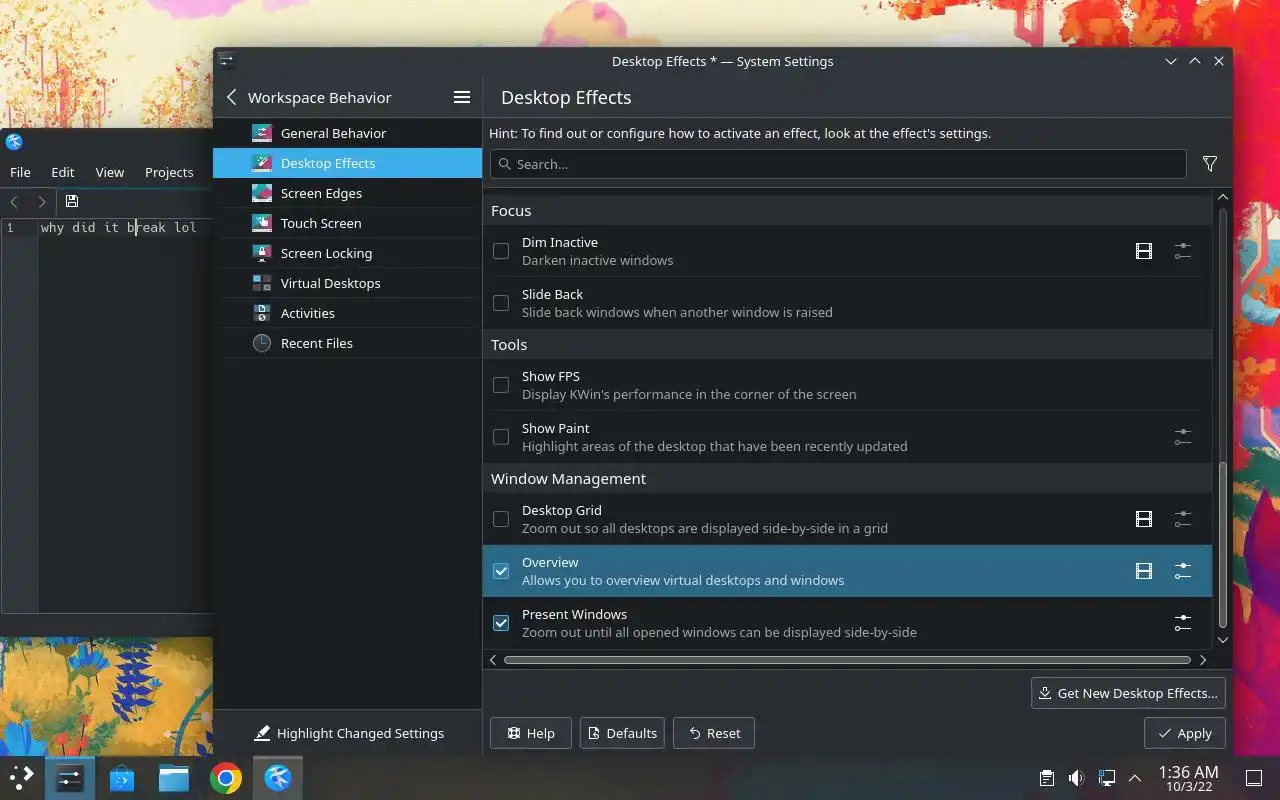Open the Discover store from the taskbar
Image resolution: width=1280 pixels, height=800 pixels.
(122, 778)
